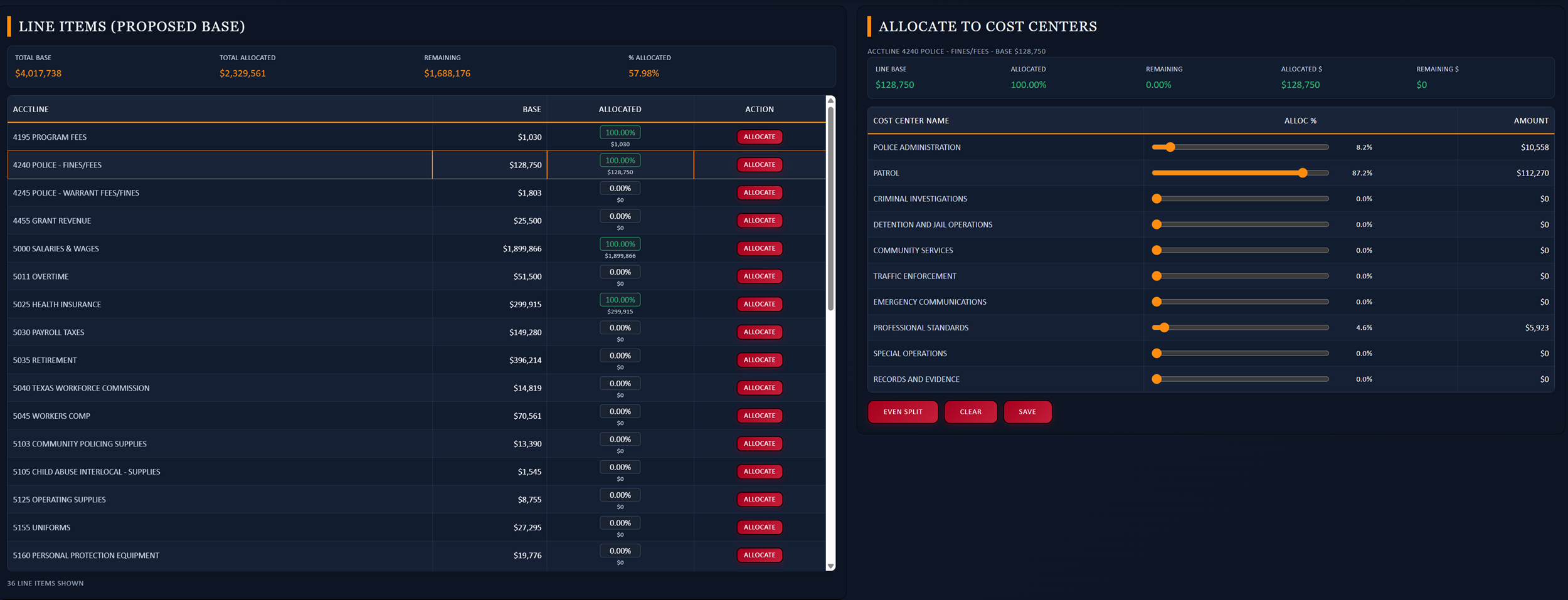Click Allocate for 5103 Community Policing Supplies
This screenshot has height=600, width=1568.
click(x=759, y=444)
